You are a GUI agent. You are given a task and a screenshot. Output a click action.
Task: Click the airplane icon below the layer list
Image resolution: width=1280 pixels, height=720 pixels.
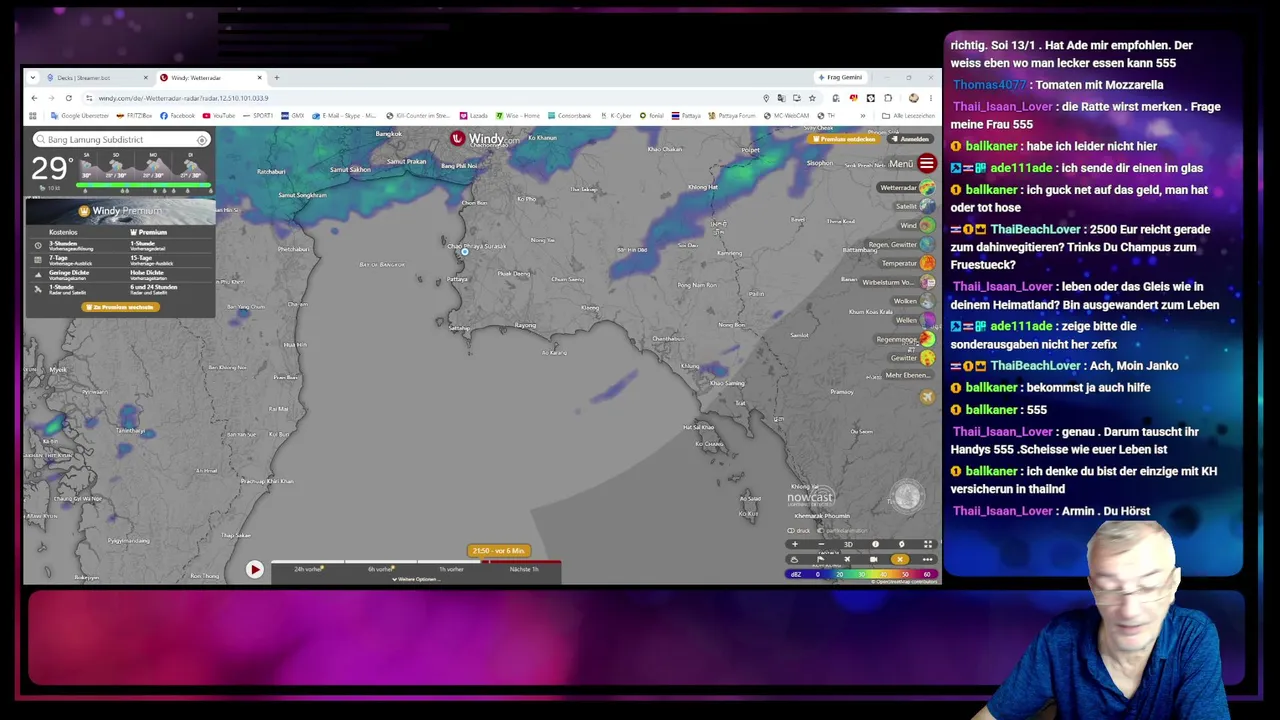(927, 397)
